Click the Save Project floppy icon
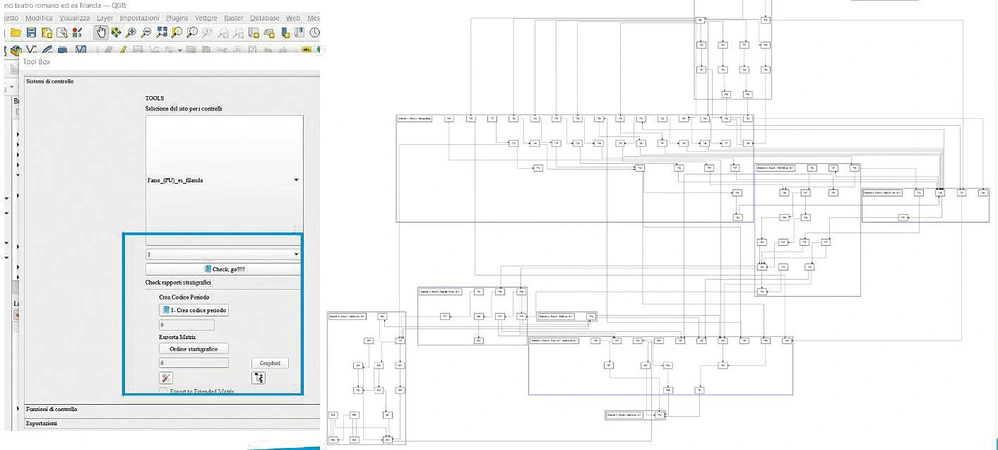The height and width of the screenshot is (450, 998). click(x=33, y=33)
